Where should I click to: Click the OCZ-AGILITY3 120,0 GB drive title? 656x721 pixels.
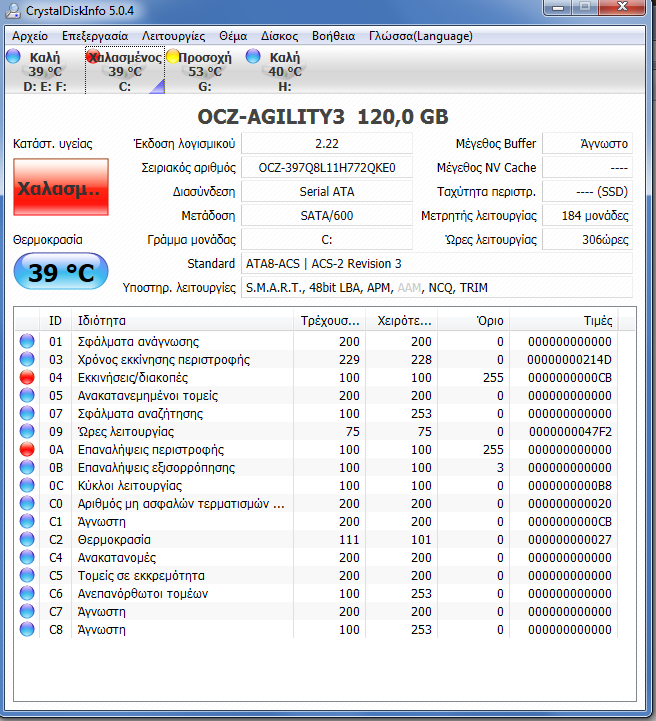(323, 116)
